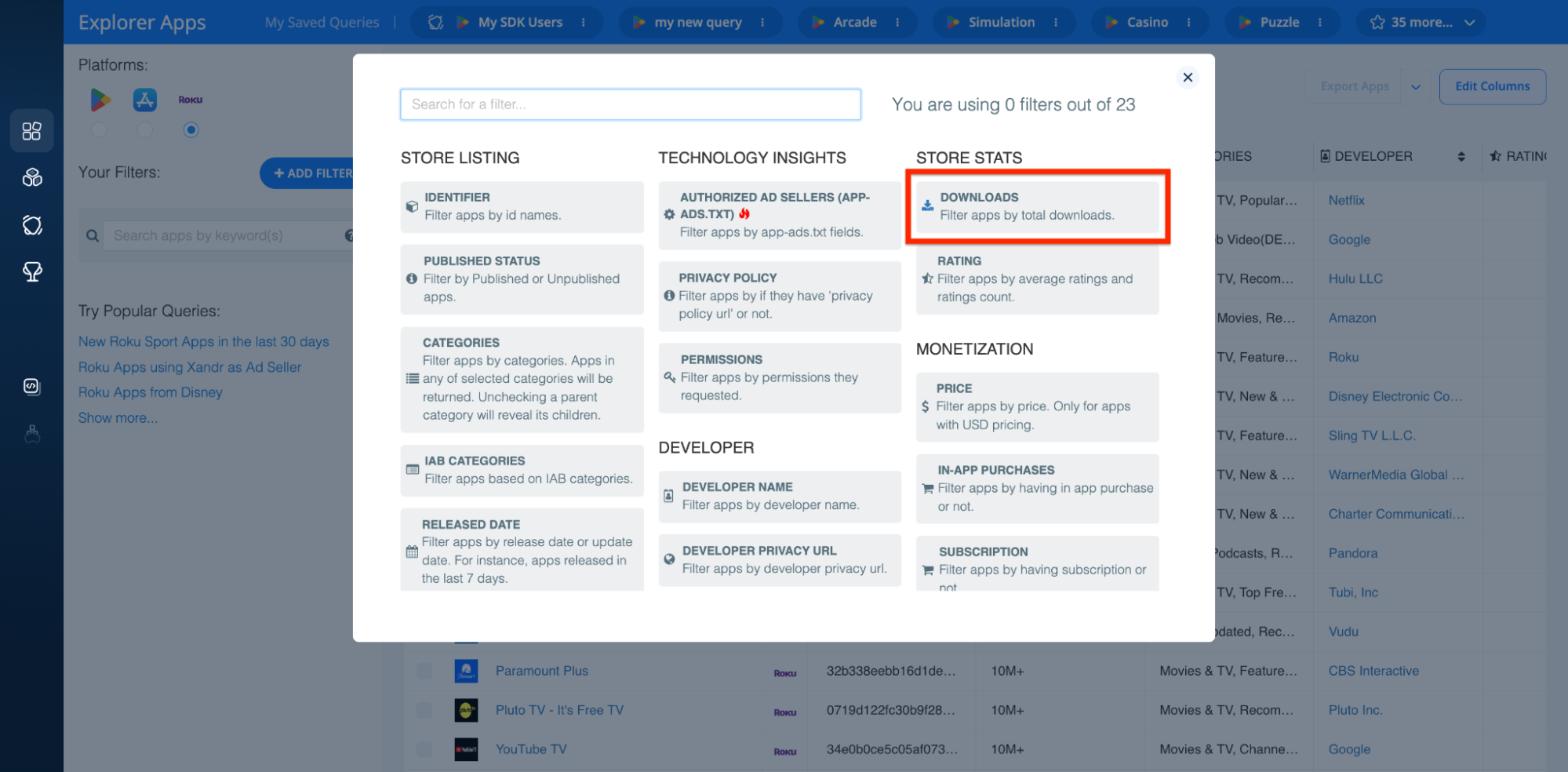The height and width of the screenshot is (772, 1568).
Task: Open the three-dot menu on Simulation query
Action: (x=1056, y=22)
